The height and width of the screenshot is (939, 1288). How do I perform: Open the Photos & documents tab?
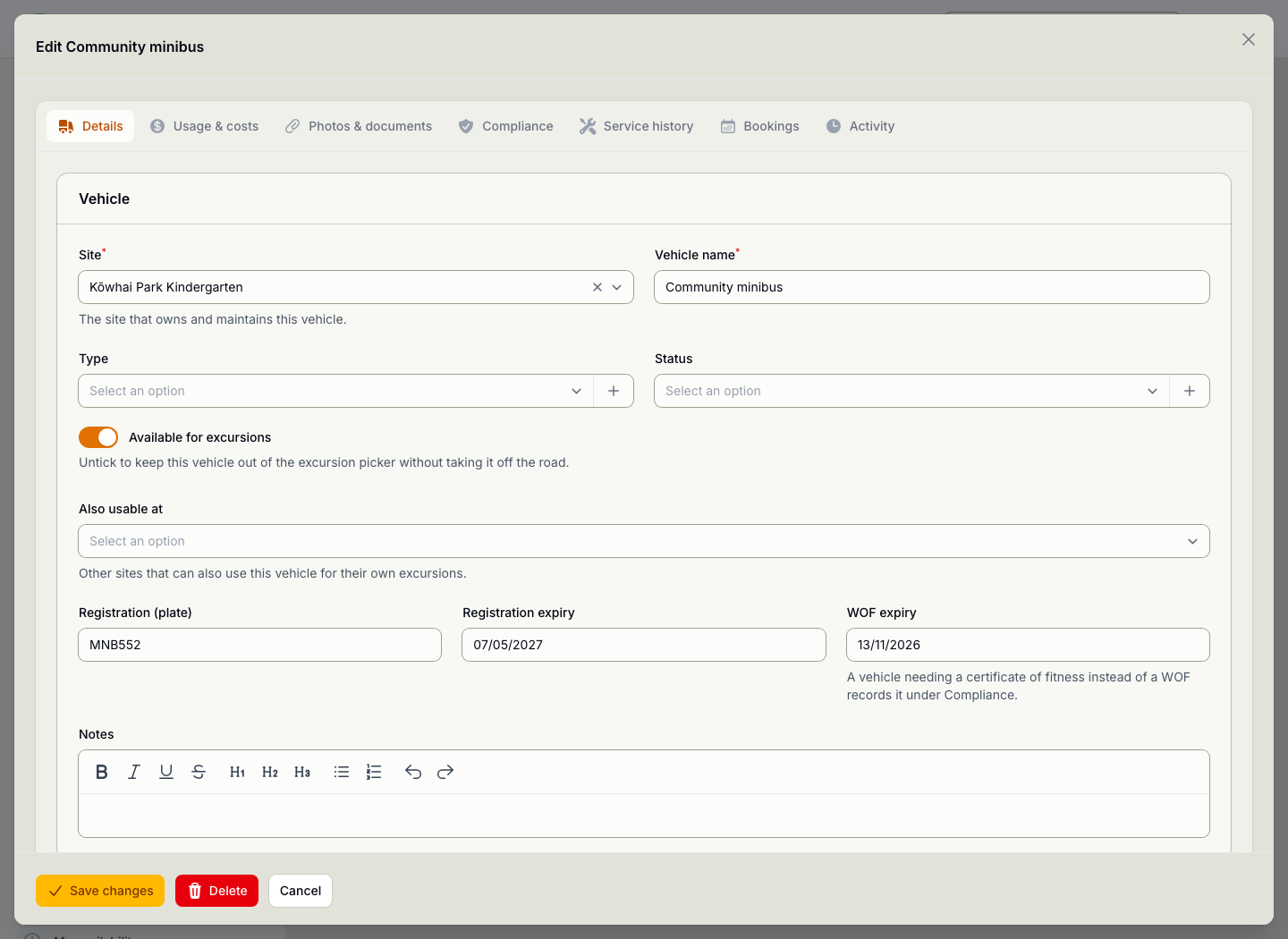tap(358, 126)
